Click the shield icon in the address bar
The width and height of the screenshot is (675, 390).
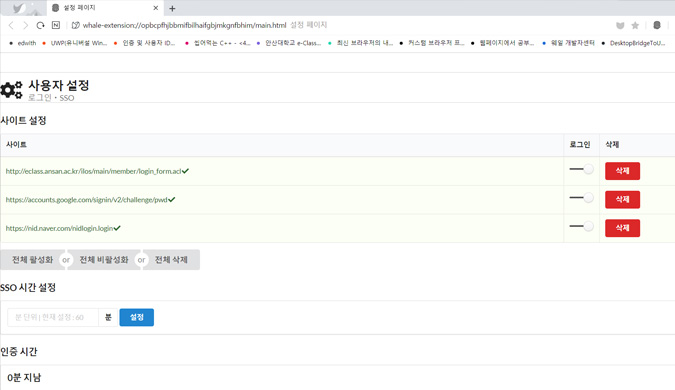[x=620, y=25]
